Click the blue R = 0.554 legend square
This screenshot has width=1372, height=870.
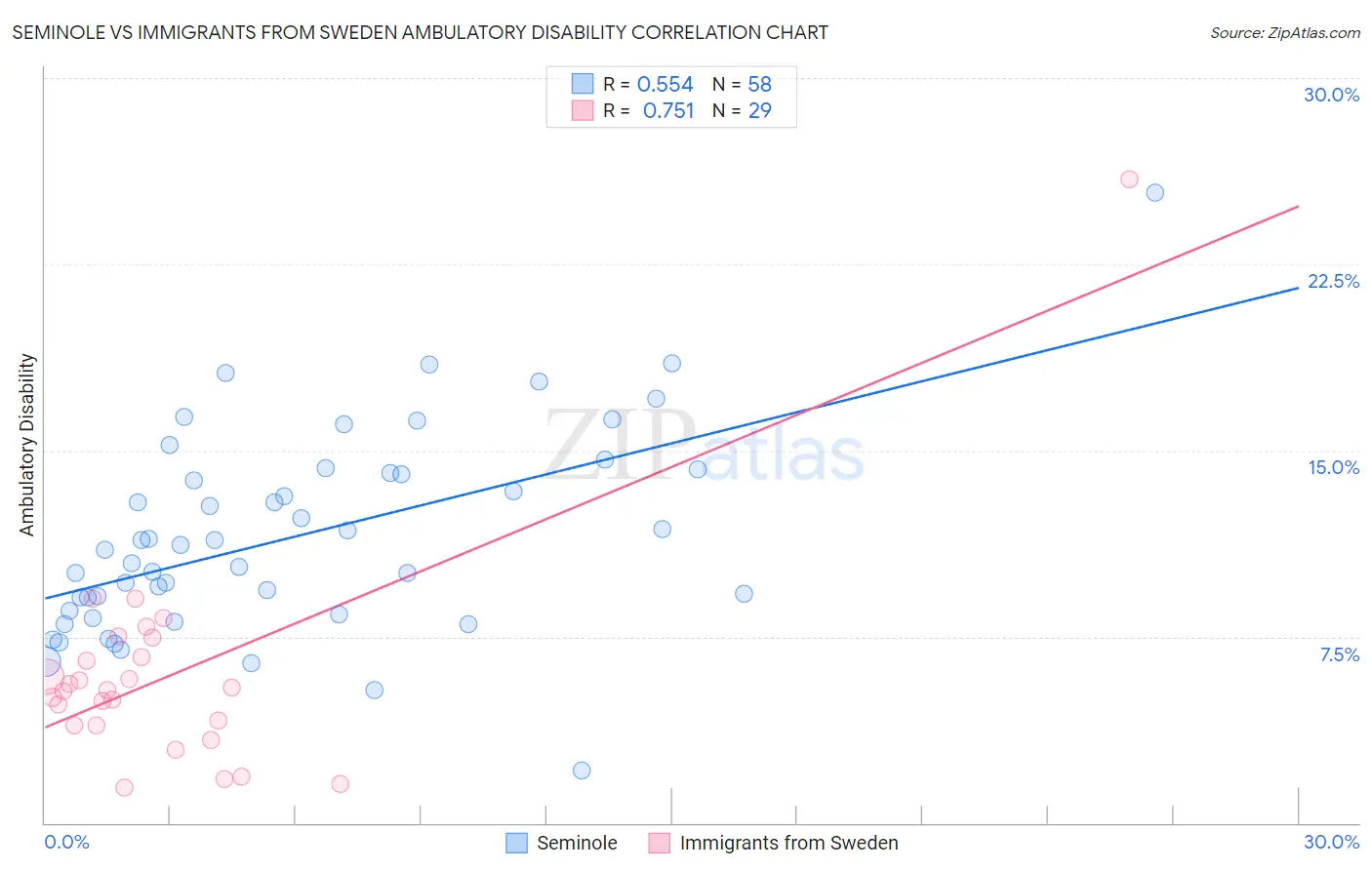[583, 84]
